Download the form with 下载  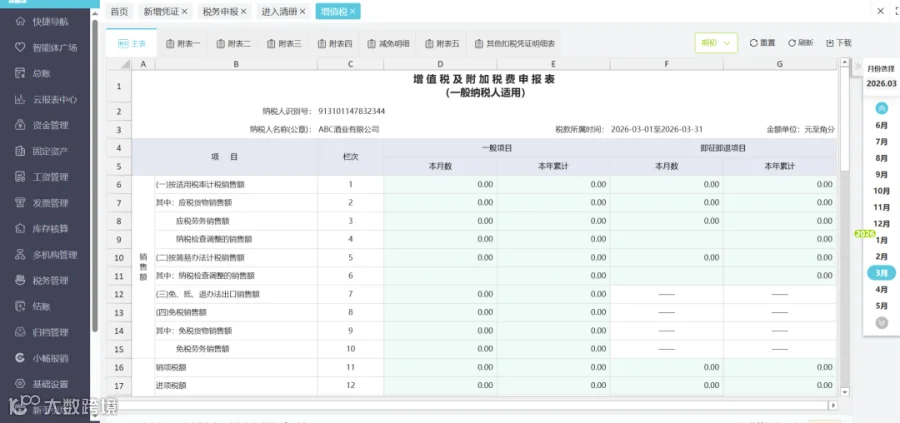pyautogui.click(x=839, y=43)
